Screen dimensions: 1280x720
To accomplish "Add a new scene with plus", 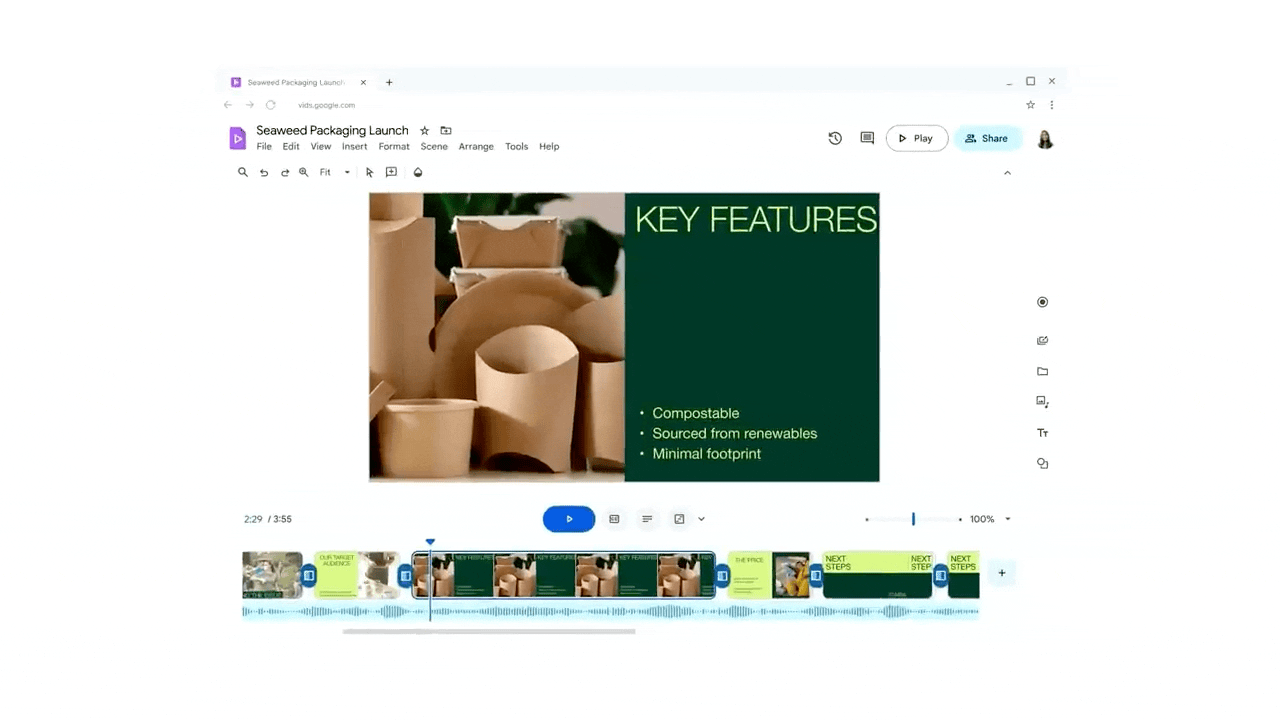I will (x=1001, y=573).
